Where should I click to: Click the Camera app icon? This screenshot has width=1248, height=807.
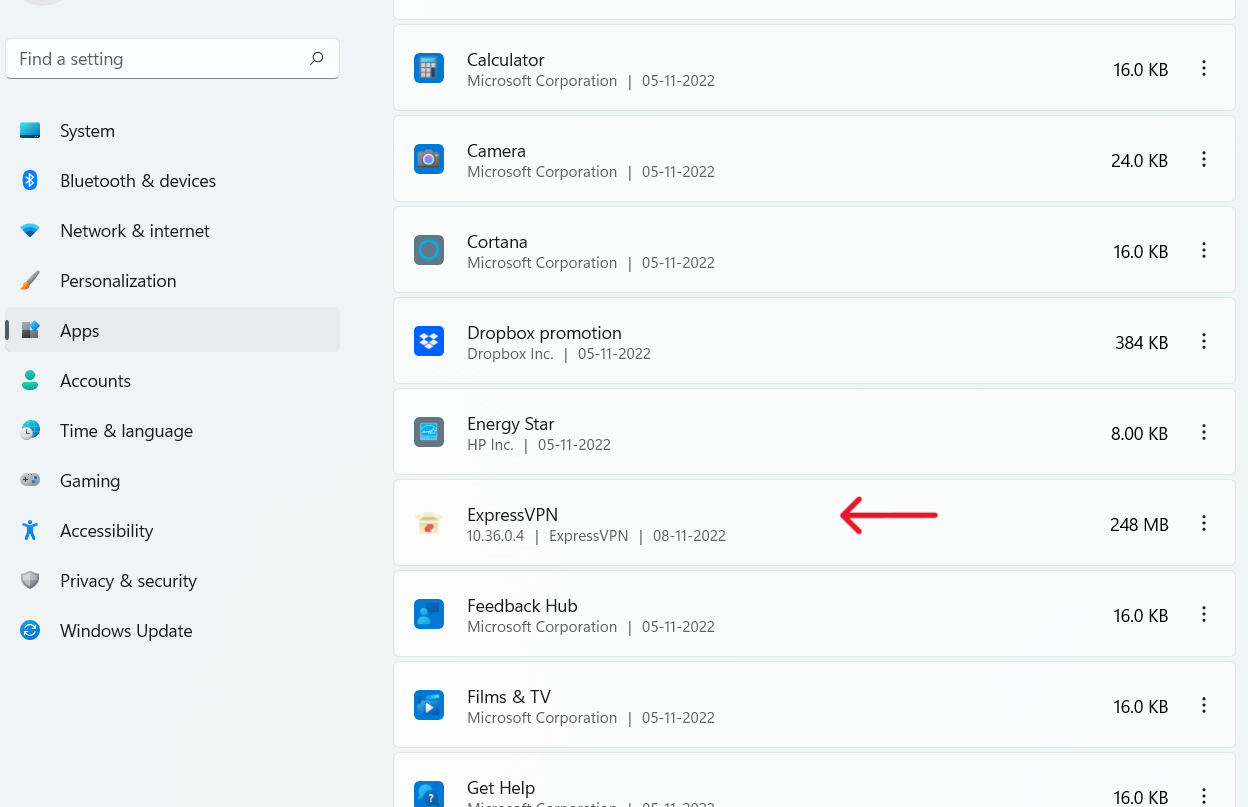pyautogui.click(x=429, y=160)
